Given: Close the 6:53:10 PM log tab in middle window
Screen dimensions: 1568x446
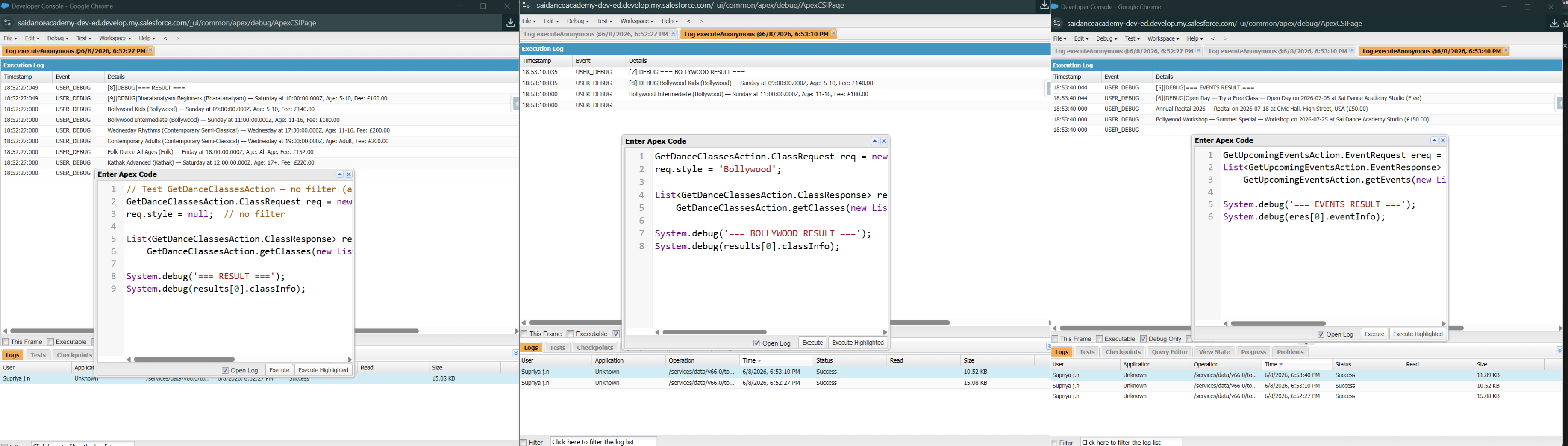Looking at the screenshot, I should point(833,34).
